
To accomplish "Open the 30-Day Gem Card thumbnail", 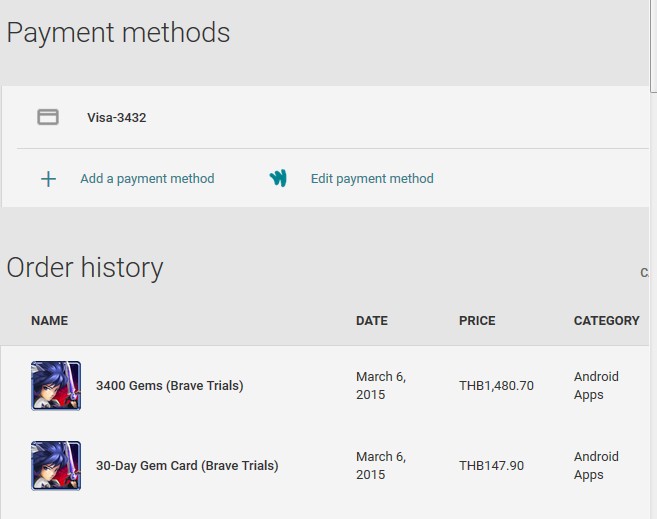I will [x=56, y=465].
